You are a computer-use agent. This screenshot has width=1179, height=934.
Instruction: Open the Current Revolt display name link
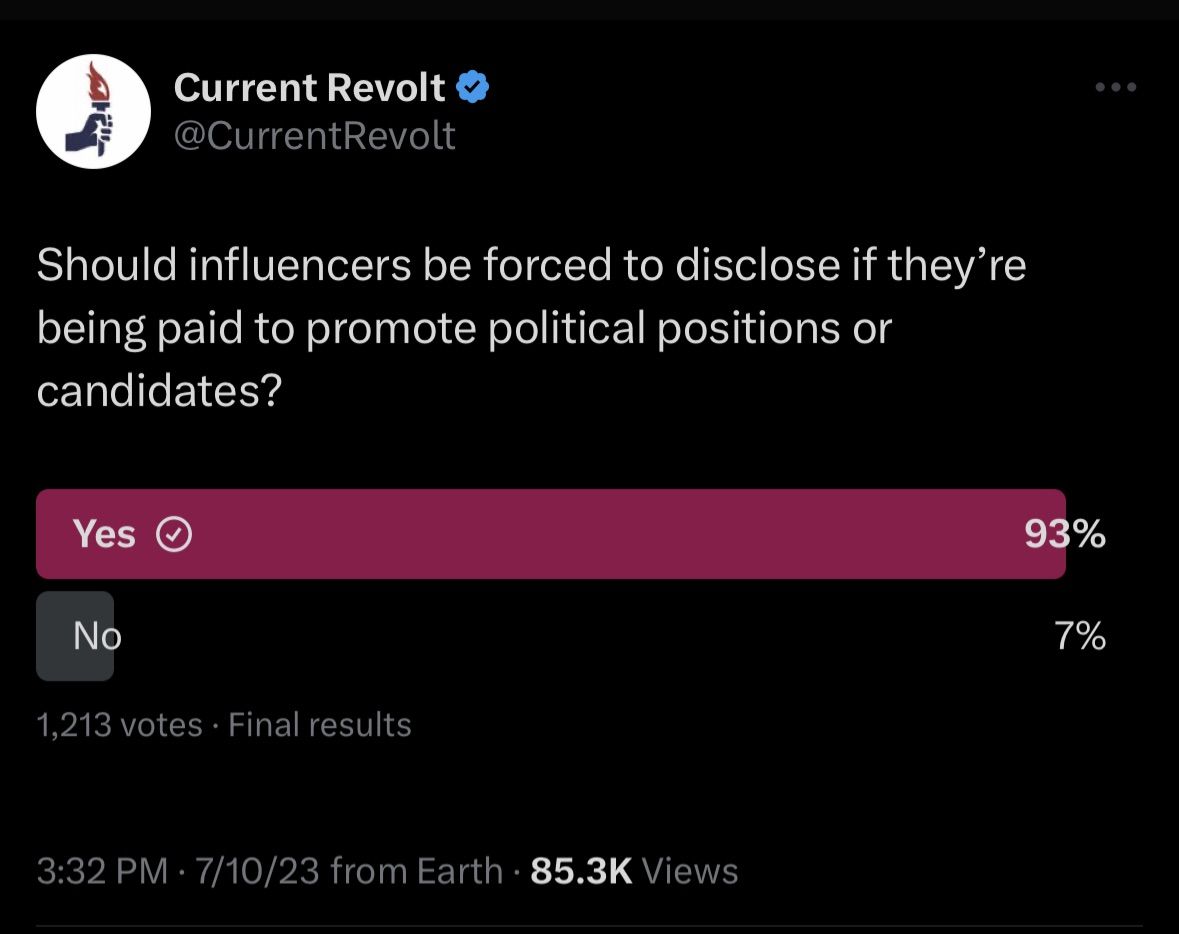coord(309,89)
